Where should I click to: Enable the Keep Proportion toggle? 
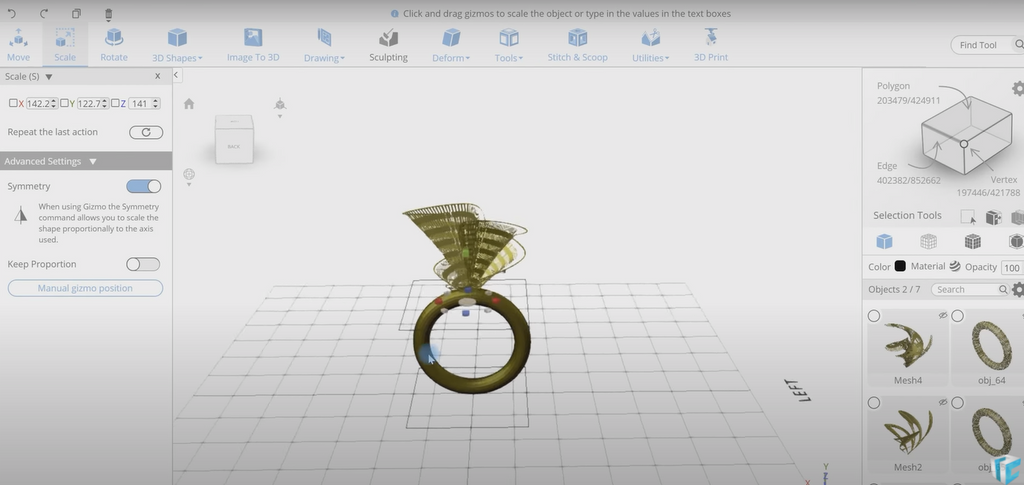click(x=143, y=264)
